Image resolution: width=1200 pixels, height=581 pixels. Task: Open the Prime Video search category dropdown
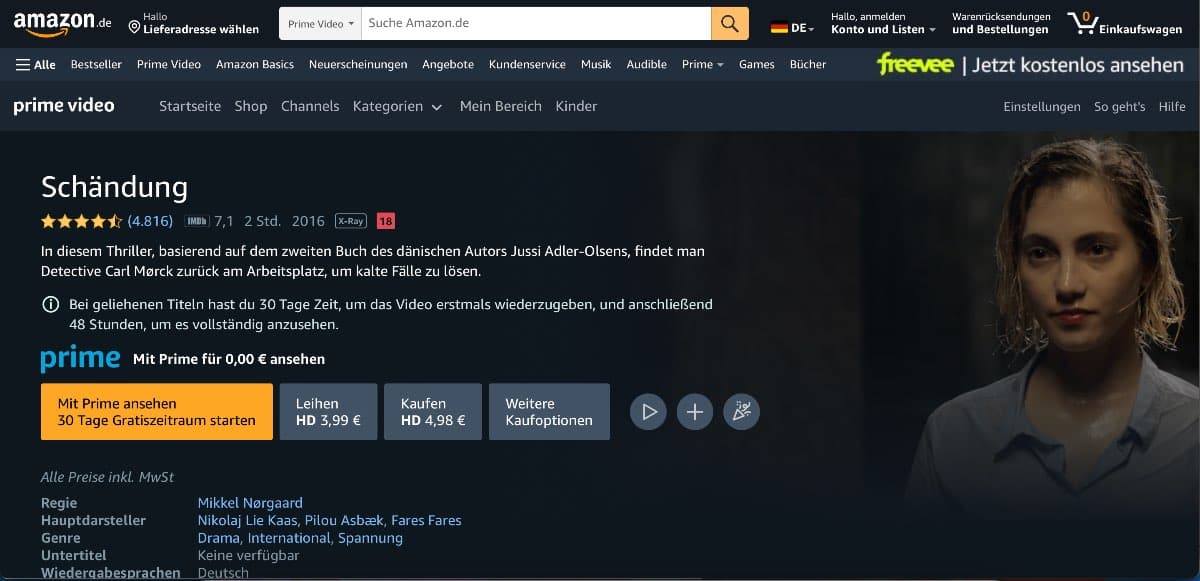(321, 23)
